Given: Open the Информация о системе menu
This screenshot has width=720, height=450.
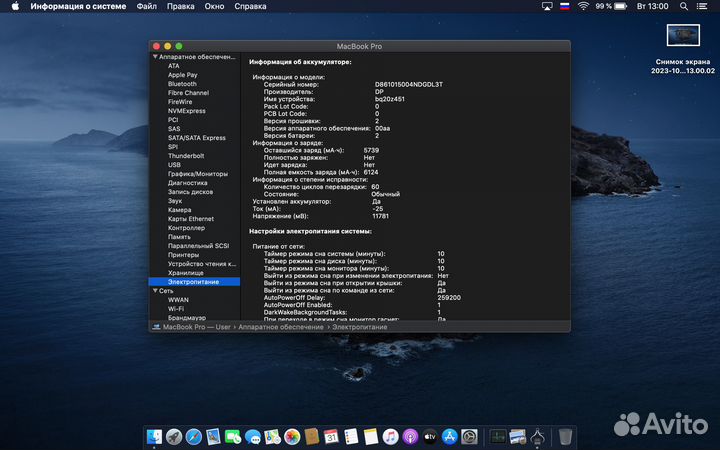Looking at the screenshot, I should [x=78, y=6].
